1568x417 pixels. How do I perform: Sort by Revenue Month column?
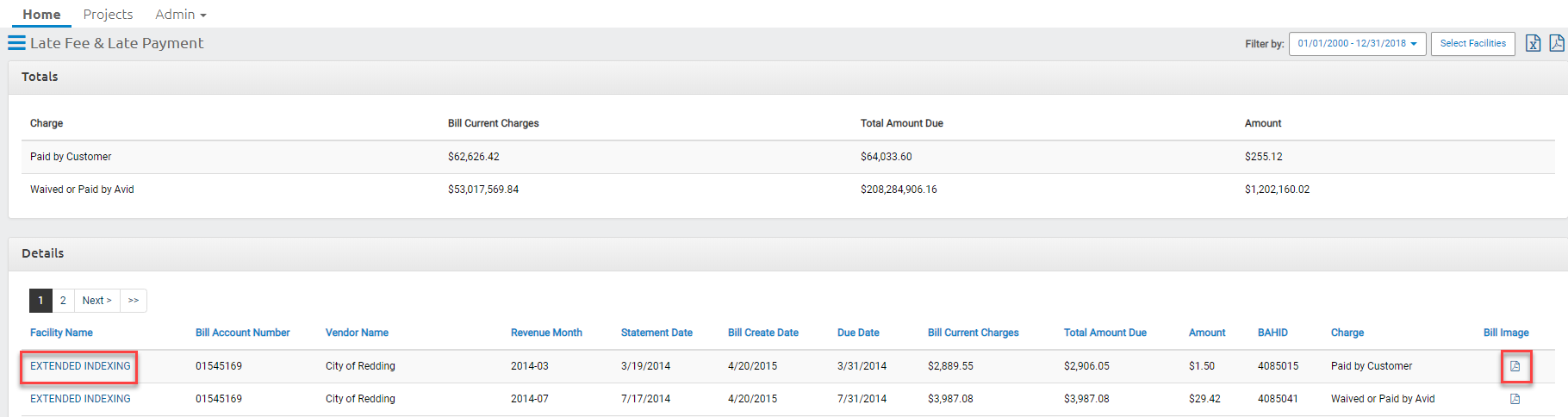[x=546, y=333]
